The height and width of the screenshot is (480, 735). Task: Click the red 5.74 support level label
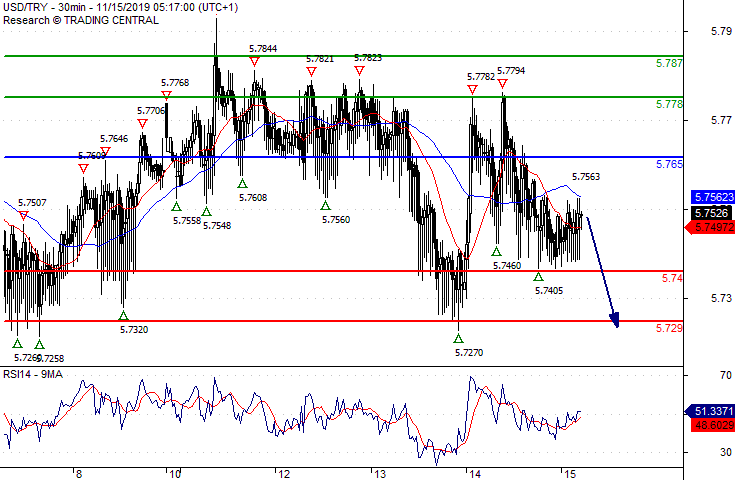point(672,278)
